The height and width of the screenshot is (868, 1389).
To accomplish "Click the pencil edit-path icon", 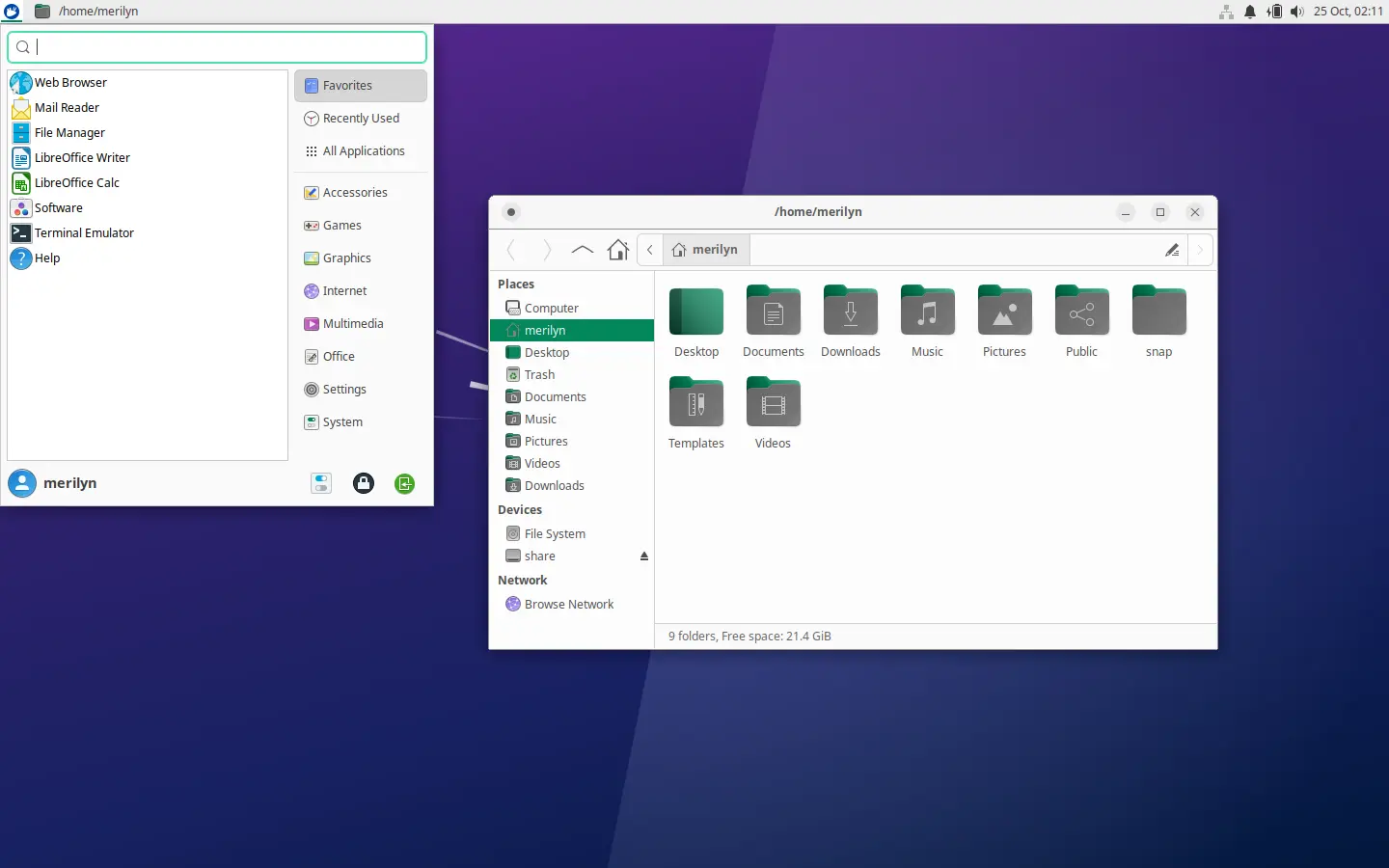I will tap(1172, 250).
